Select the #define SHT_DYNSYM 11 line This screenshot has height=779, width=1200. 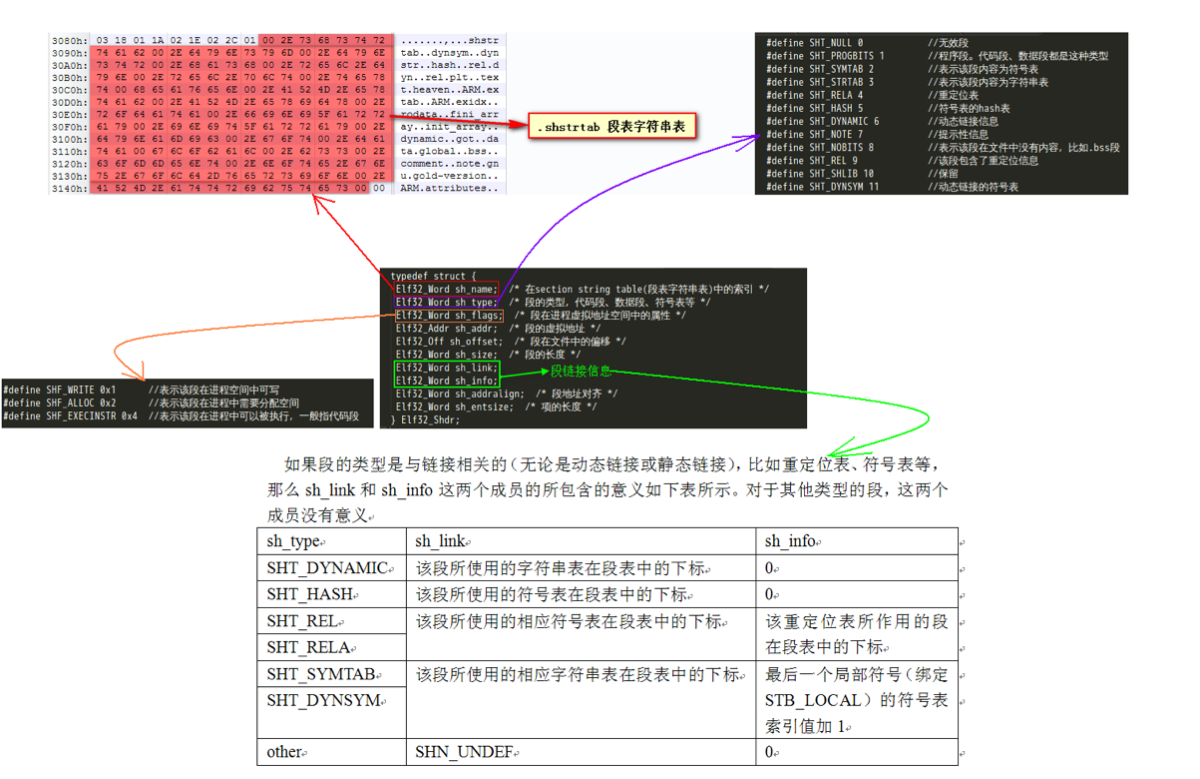tap(820, 186)
